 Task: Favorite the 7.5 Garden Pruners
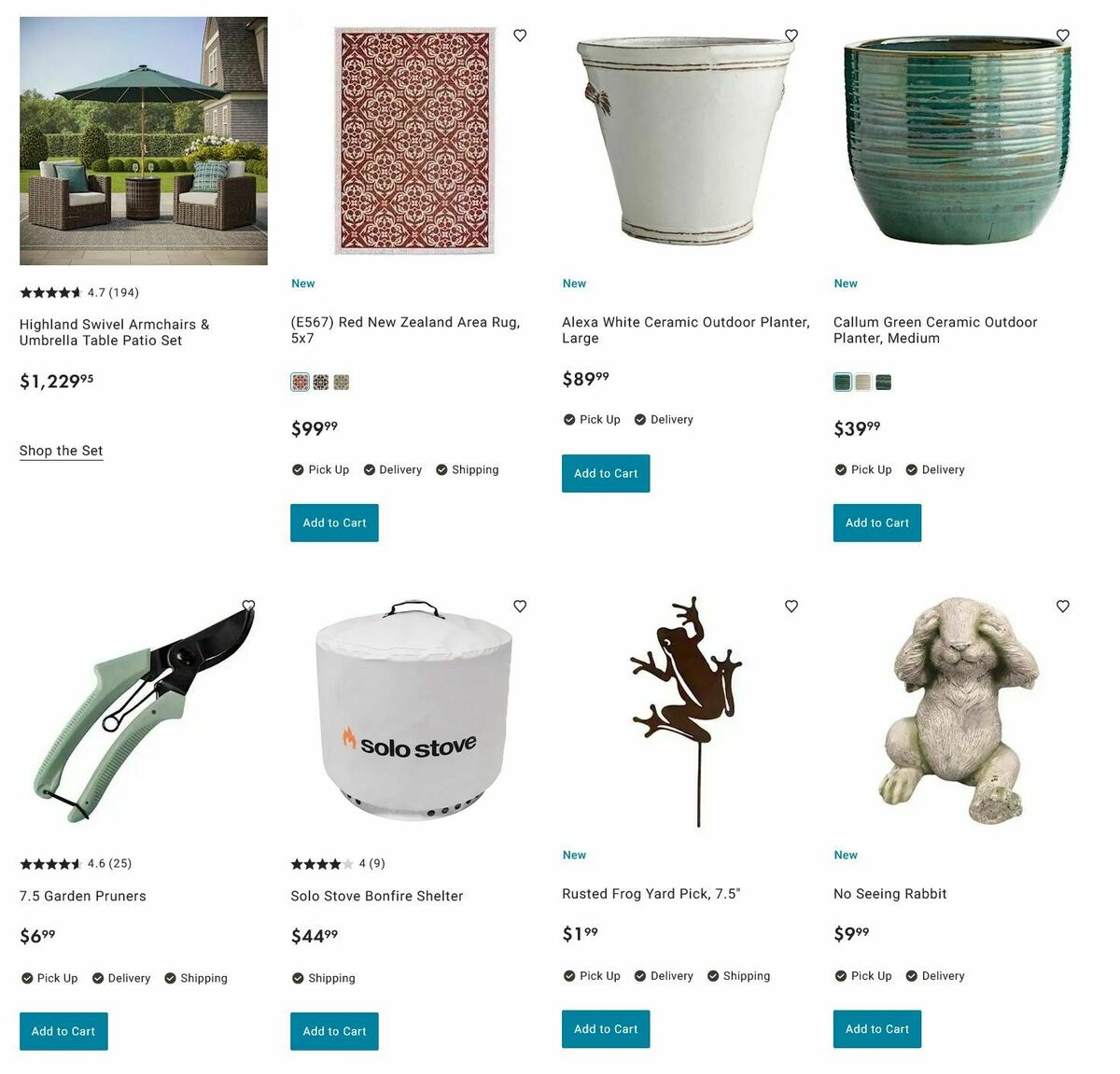(248, 607)
